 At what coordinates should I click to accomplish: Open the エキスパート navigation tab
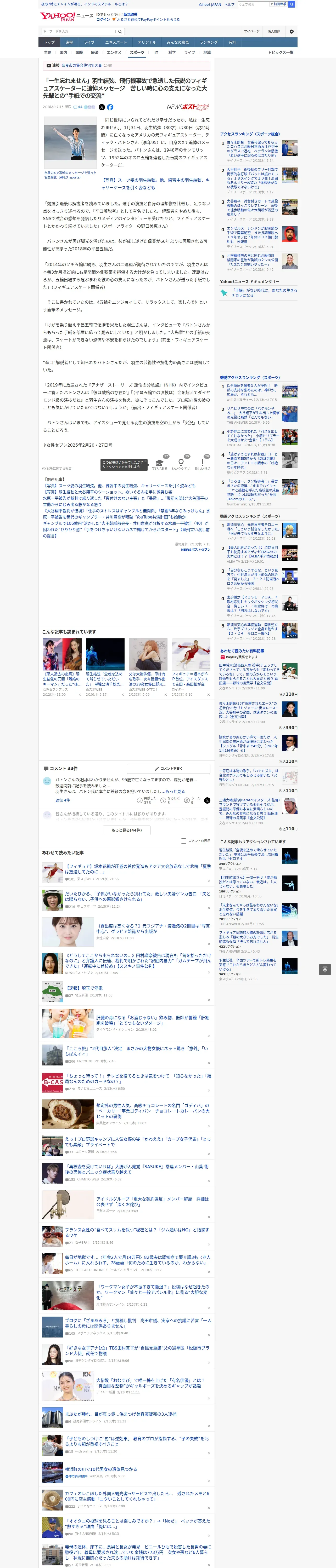116,43
